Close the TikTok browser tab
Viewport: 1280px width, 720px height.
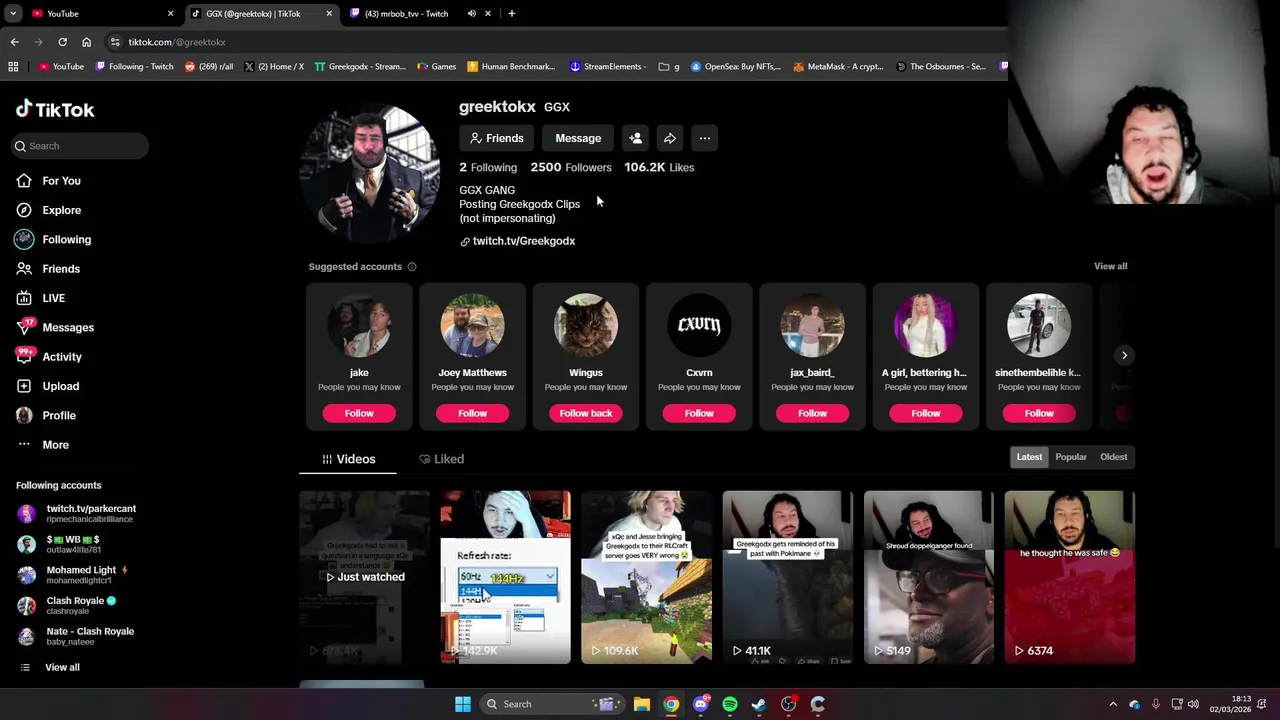click(329, 13)
